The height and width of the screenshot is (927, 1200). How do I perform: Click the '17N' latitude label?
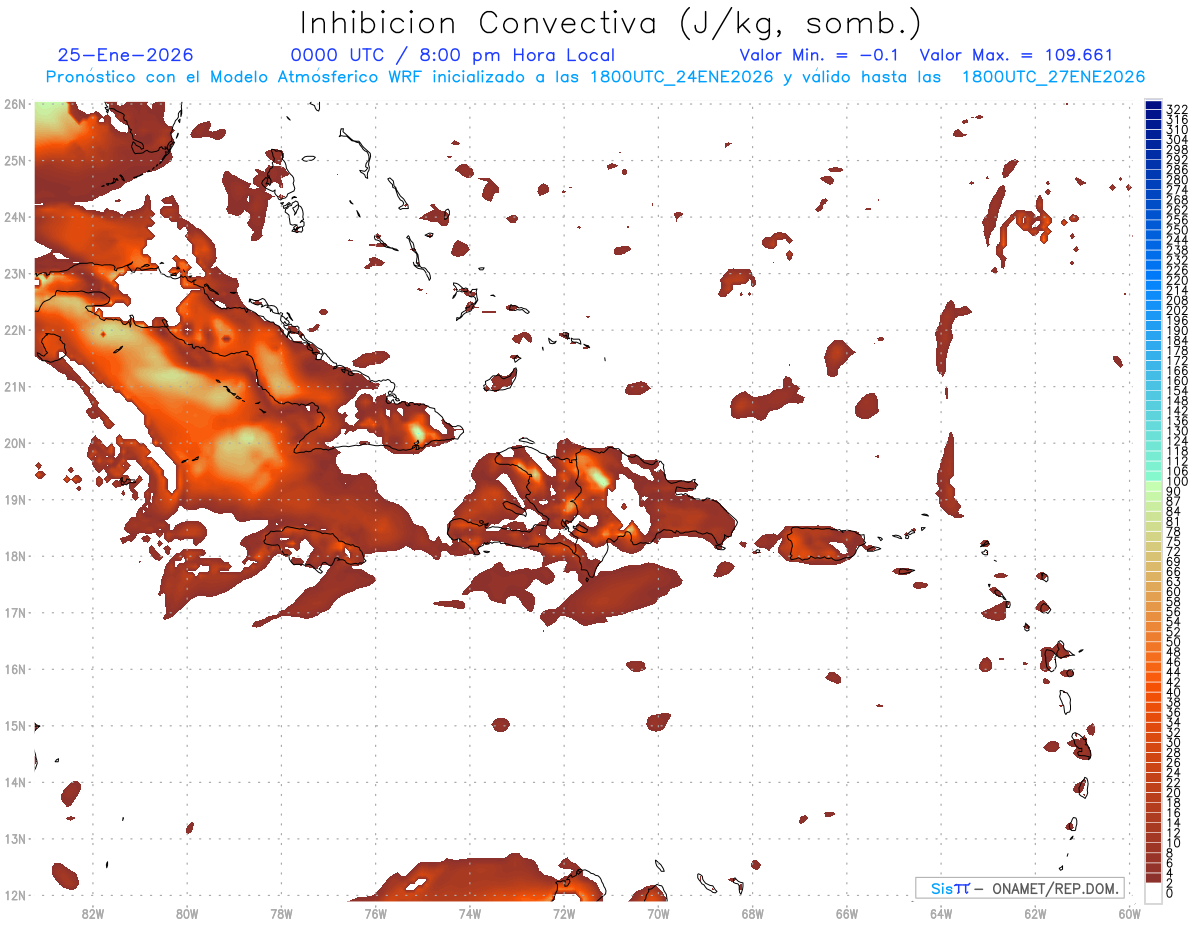(14, 612)
